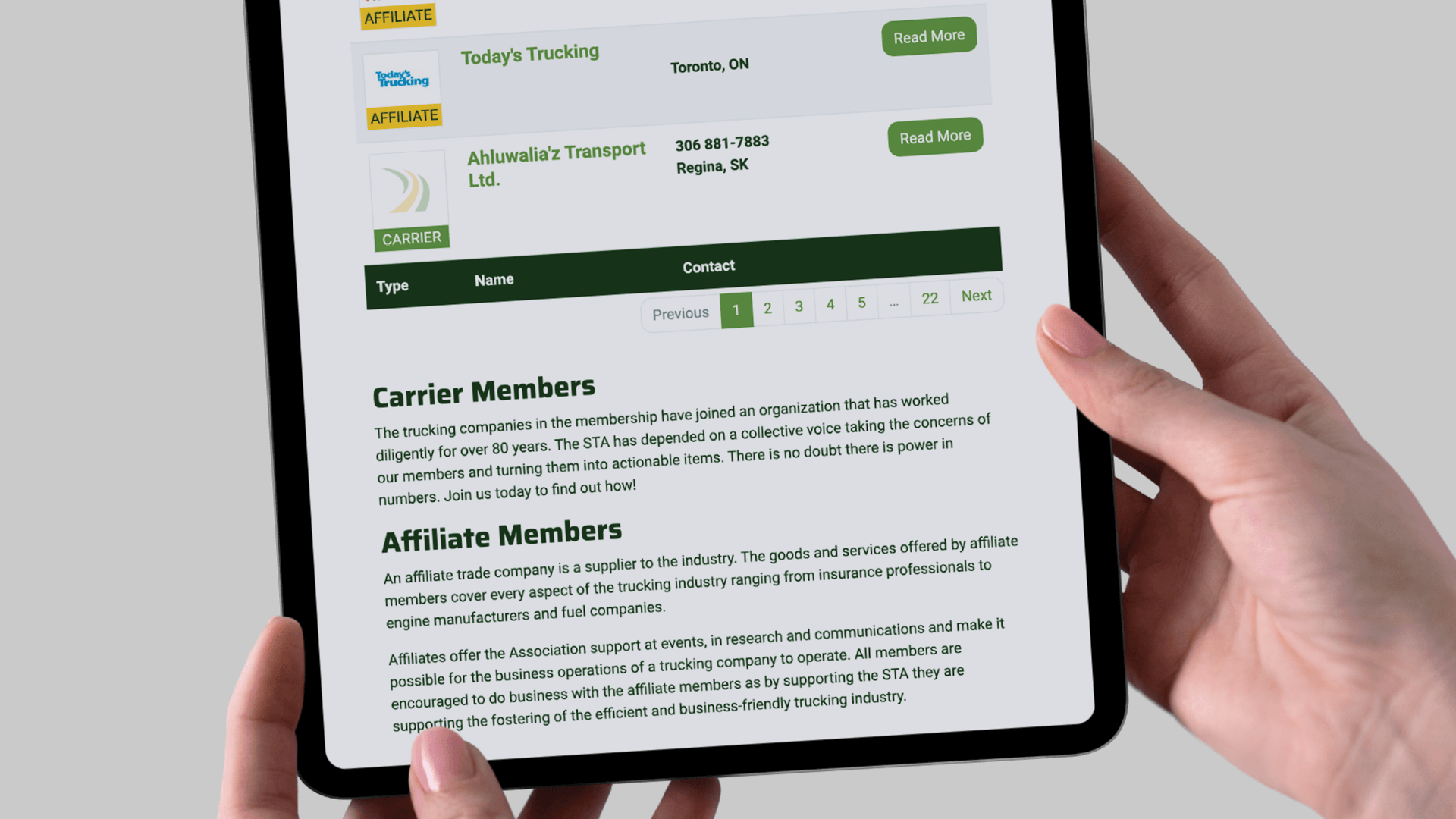Image resolution: width=1456 pixels, height=819 pixels.
Task: Click the Contact column header
Action: pyautogui.click(x=709, y=266)
